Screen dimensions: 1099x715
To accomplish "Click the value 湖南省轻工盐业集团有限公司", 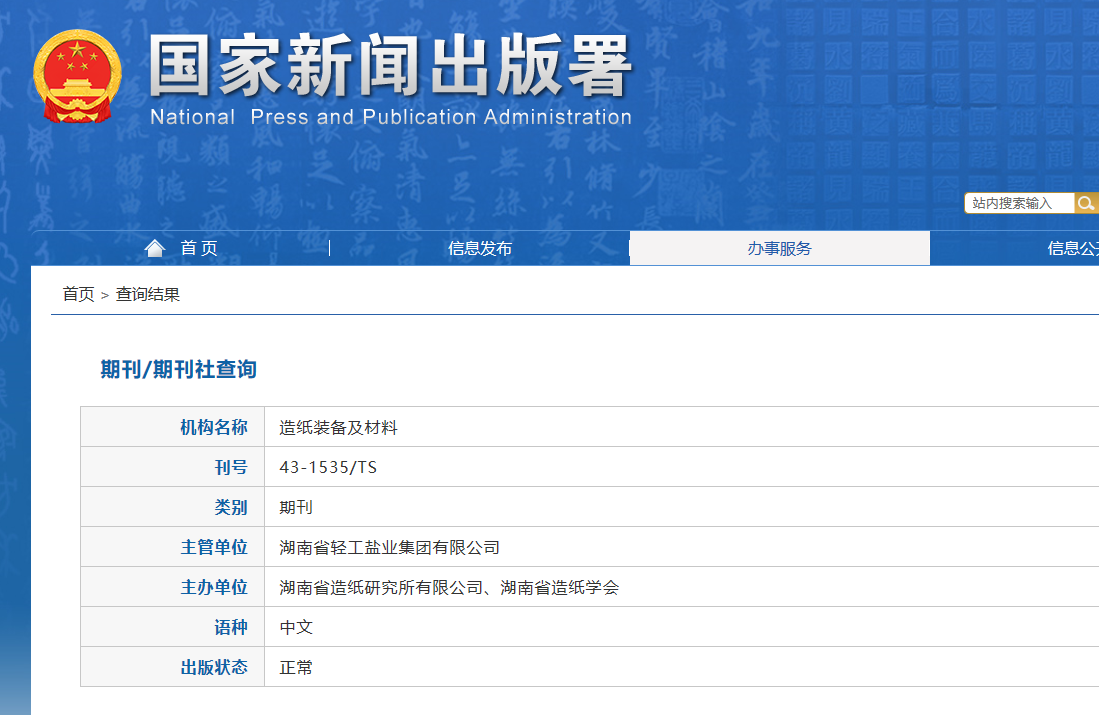I will [x=389, y=547].
